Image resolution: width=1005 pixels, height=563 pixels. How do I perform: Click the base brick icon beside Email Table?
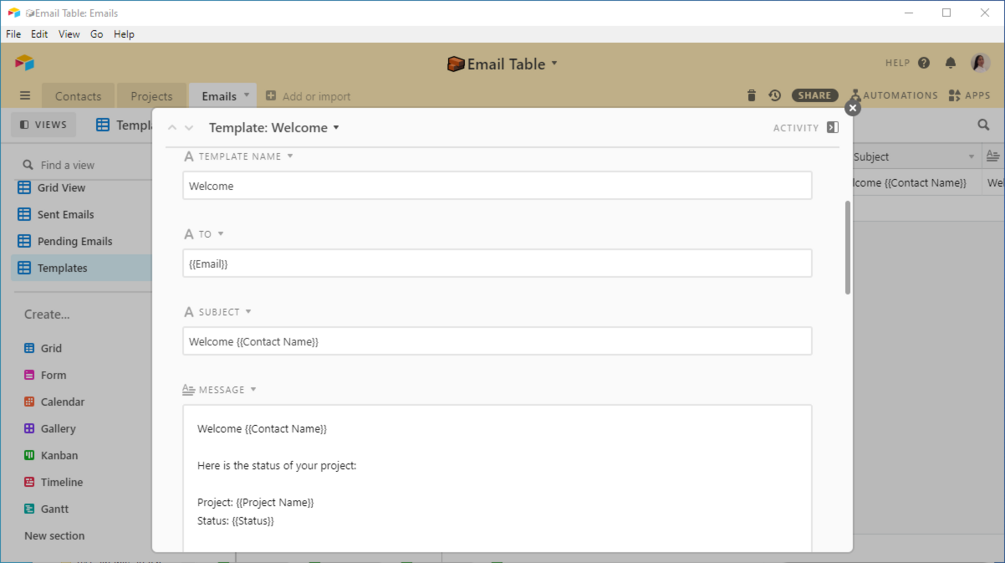(x=455, y=64)
